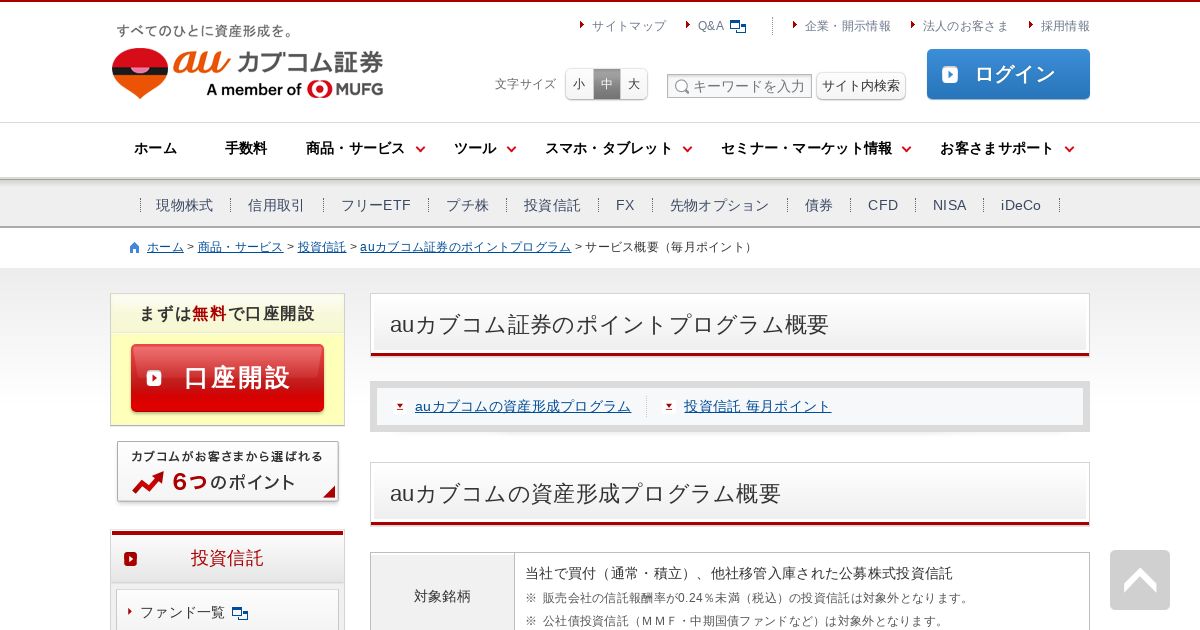
Task: Click the home icon in breadcrumb
Action: [135, 248]
